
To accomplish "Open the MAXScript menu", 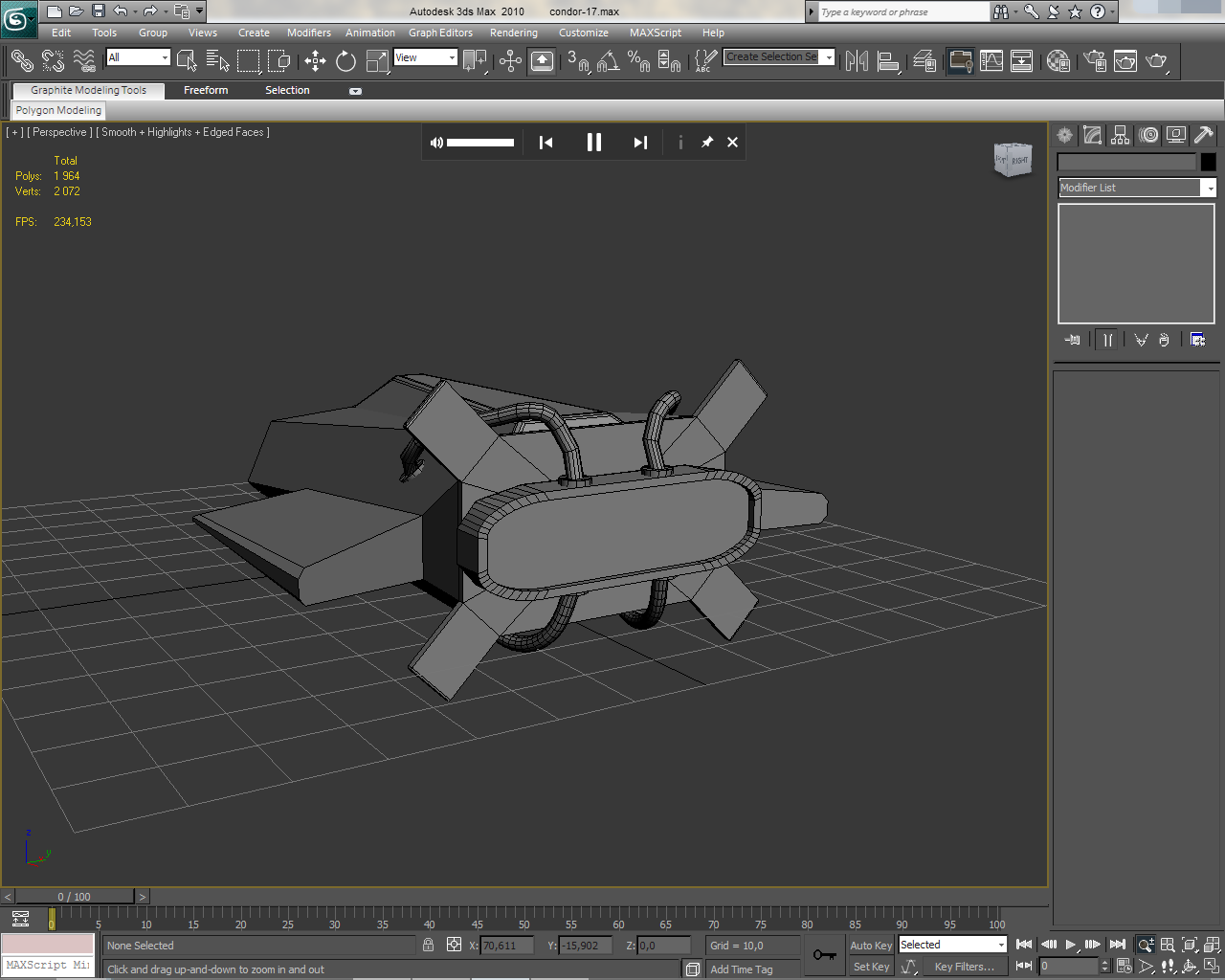I will coord(656,33).
